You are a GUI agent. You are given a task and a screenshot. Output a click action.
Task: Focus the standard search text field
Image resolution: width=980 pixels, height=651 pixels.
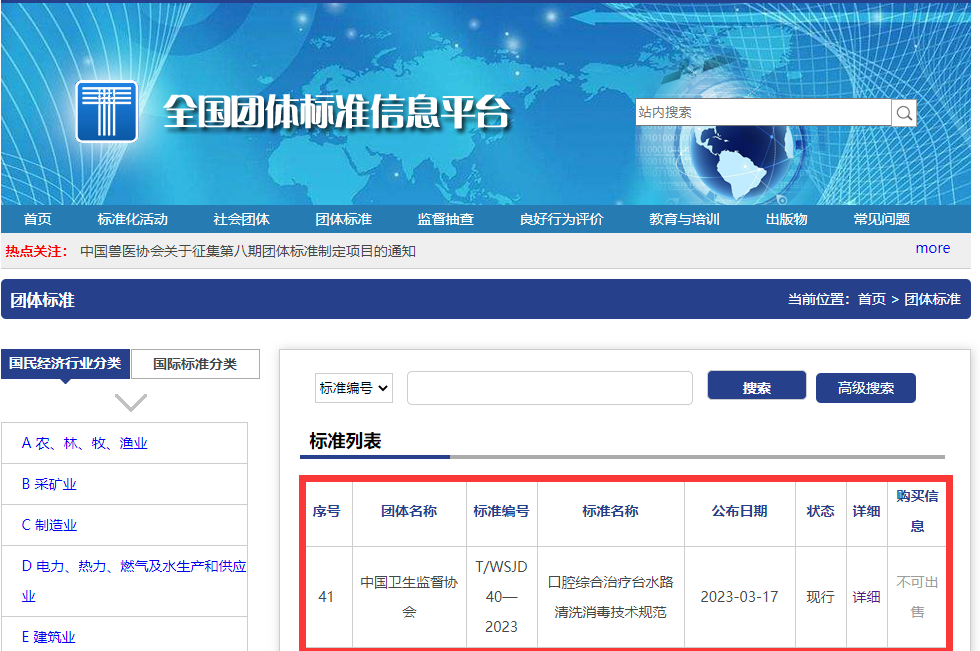[550, 388]
